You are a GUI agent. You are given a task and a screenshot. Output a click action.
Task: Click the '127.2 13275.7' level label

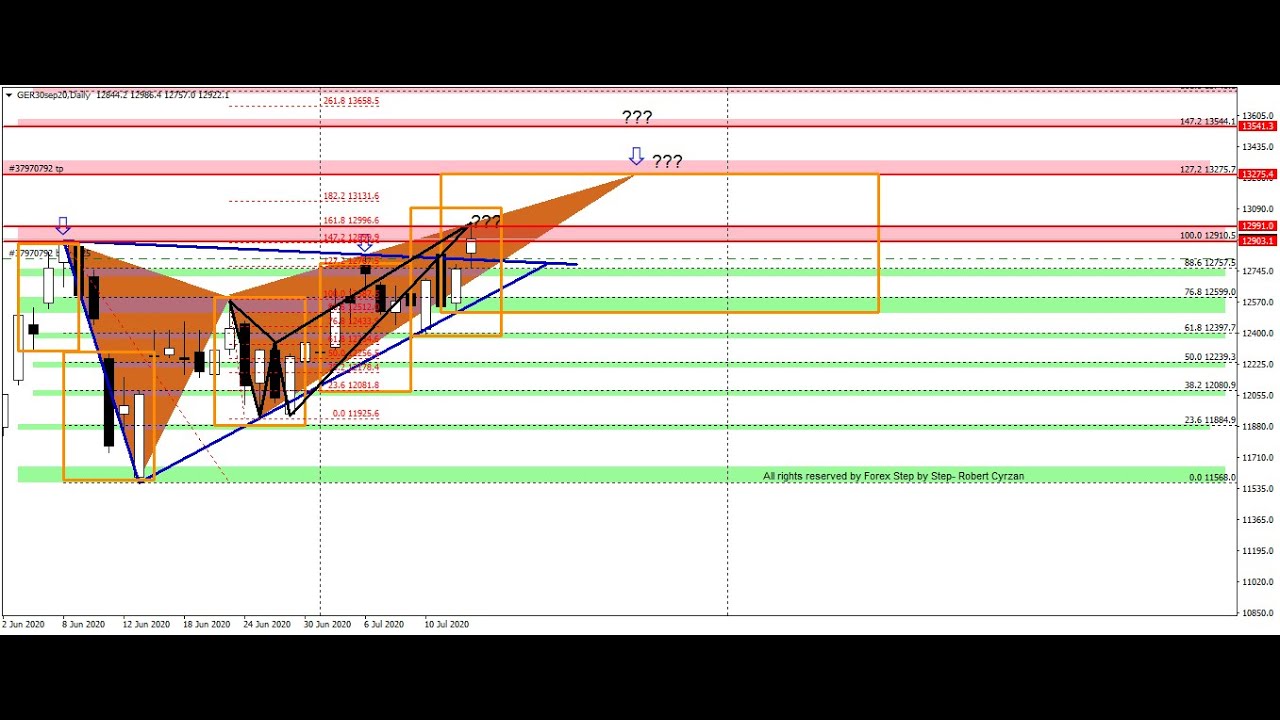coord(1208,170)
